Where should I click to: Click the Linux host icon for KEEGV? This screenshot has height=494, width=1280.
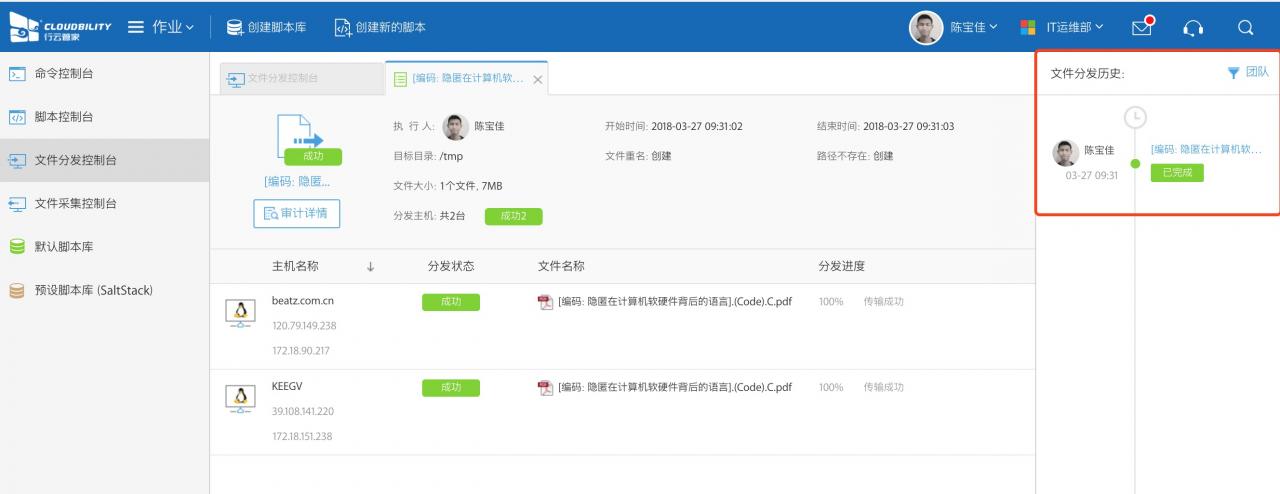click(240, 398)
